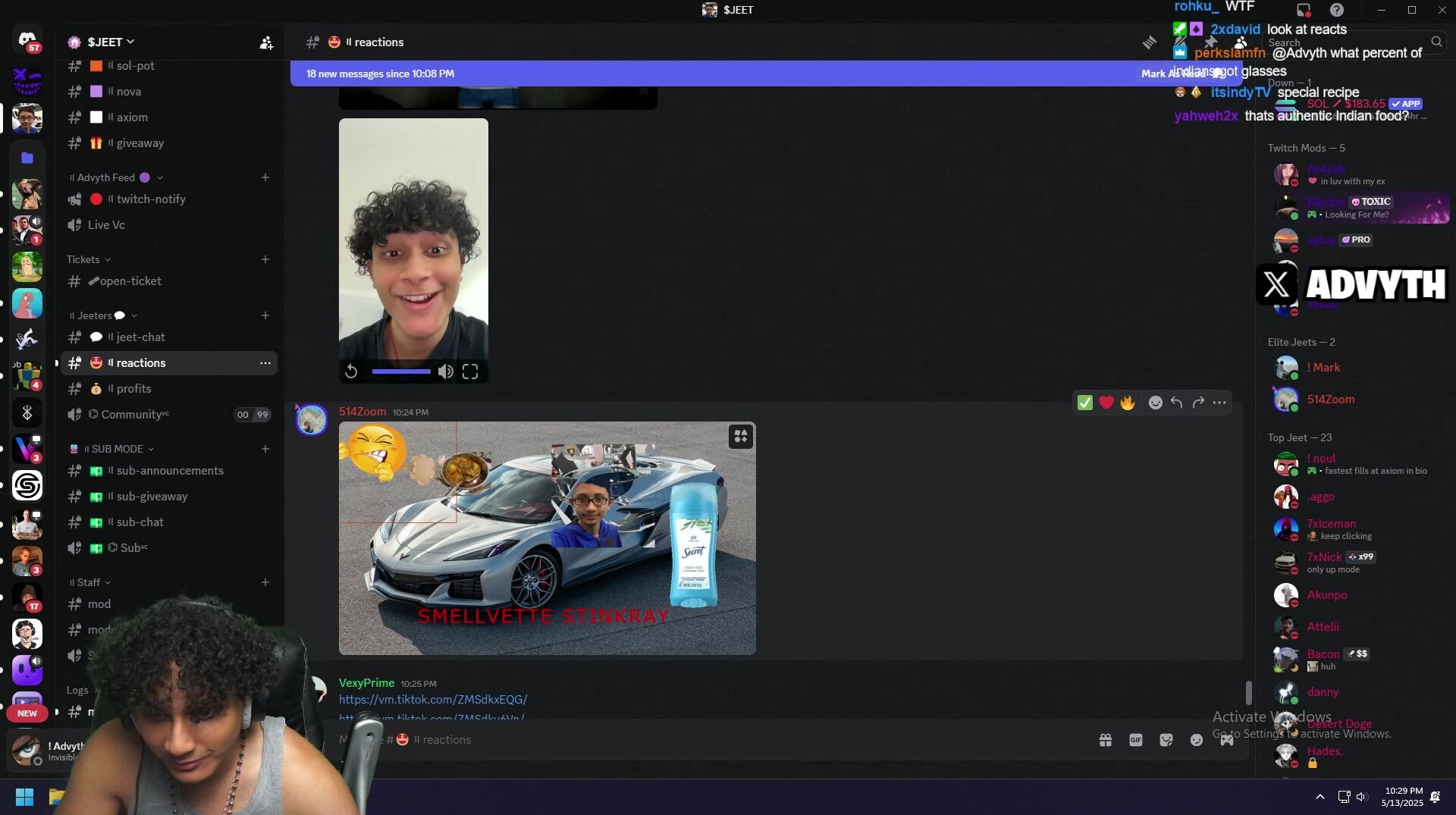Open the emoji picker in message bar

tap(1197, 740)
